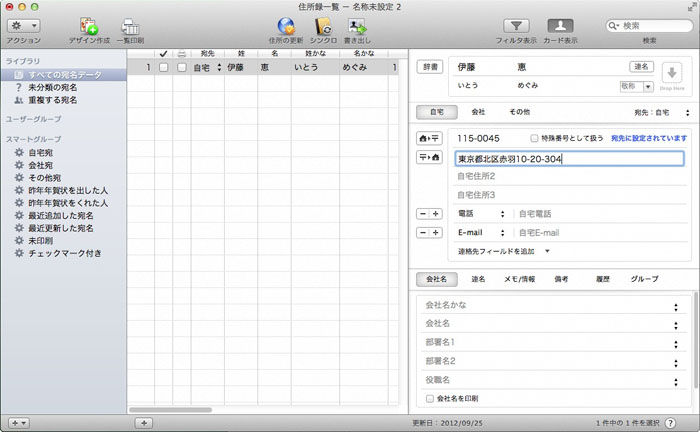Click the 連名 button
This screenshot has height=432, width=700.
point(641,67)
